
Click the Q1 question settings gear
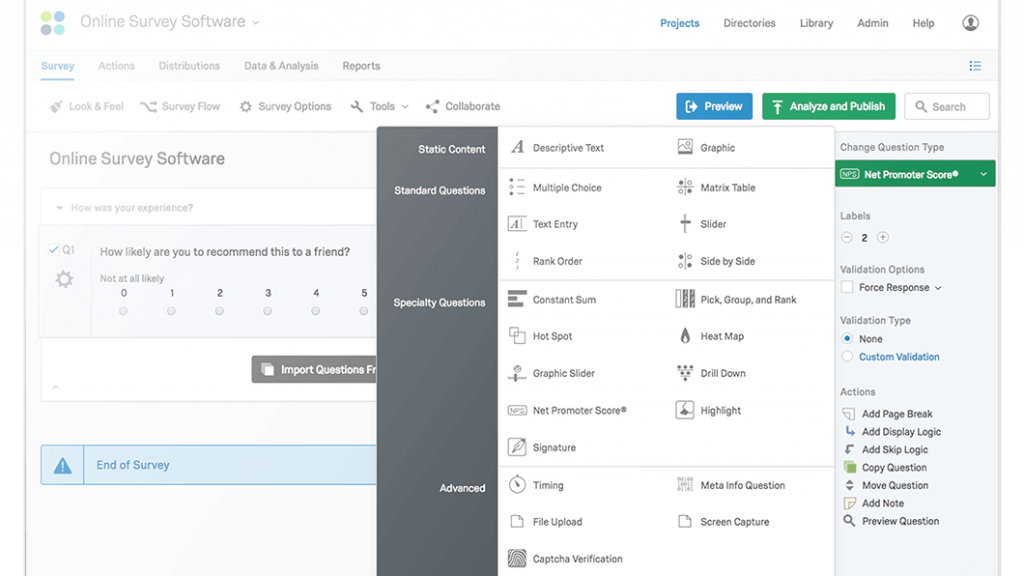coord(65,280)
